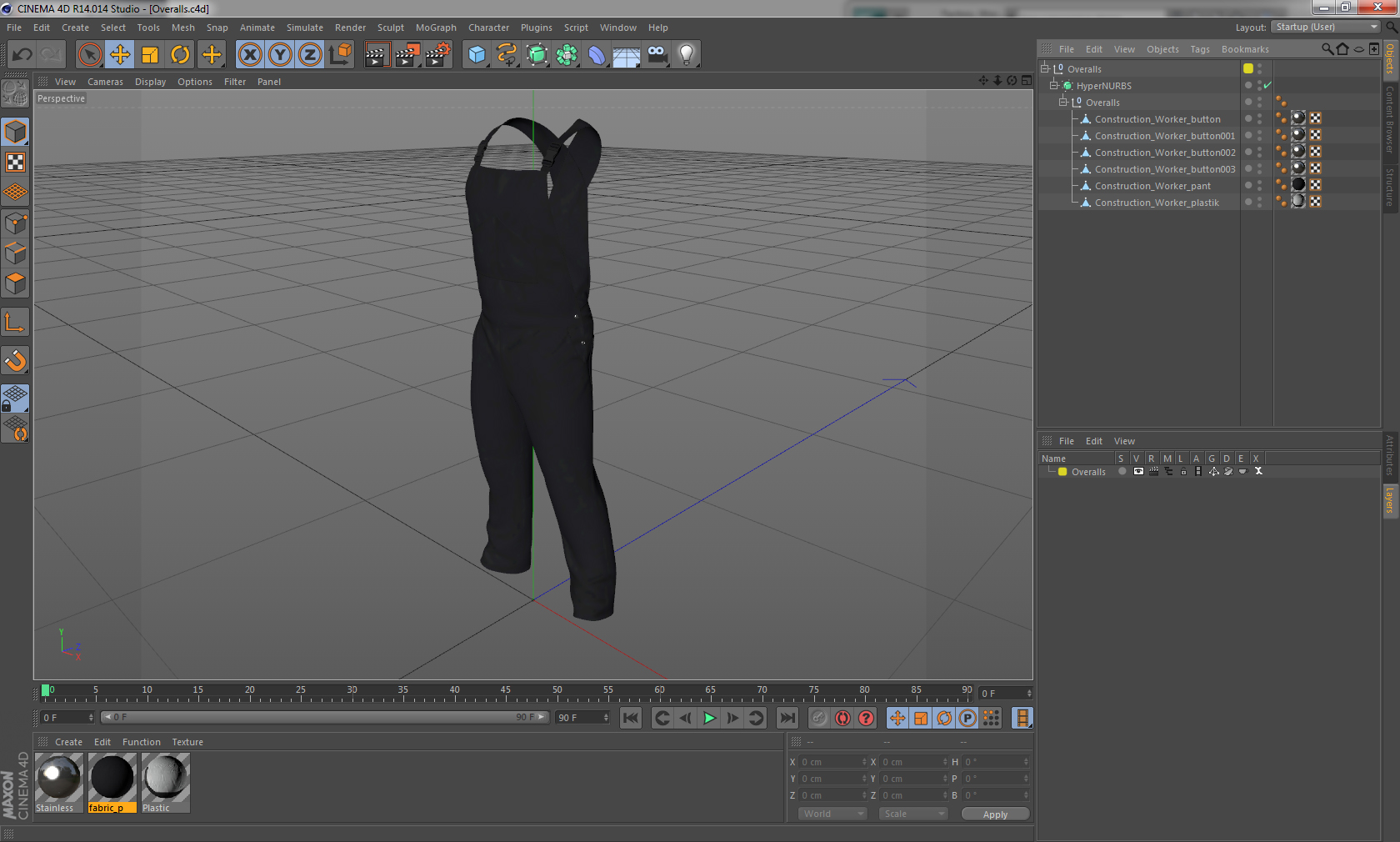Open the Layout dropdown Startup (User)
The width and height of the screenshot is (1400, 842).
click(1326, 28)
